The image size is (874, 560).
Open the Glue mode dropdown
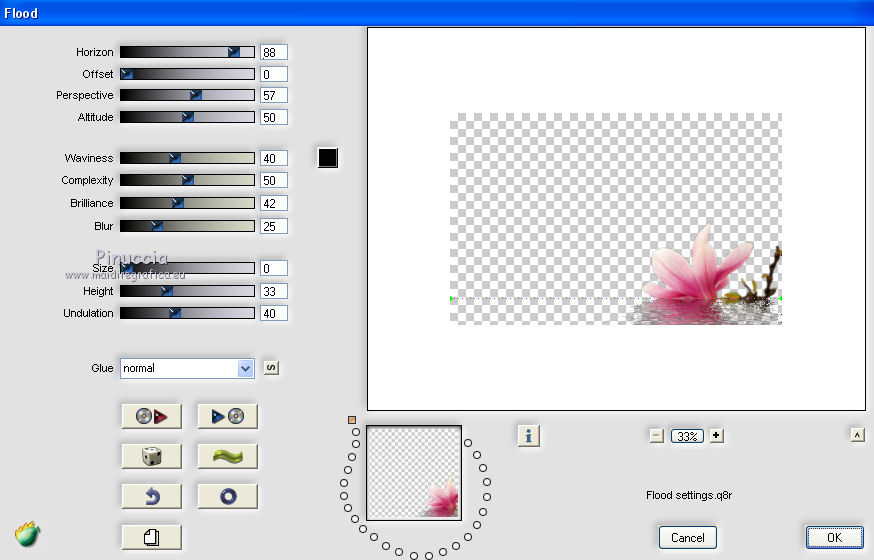pyautogui.click(x=187, y=368)
